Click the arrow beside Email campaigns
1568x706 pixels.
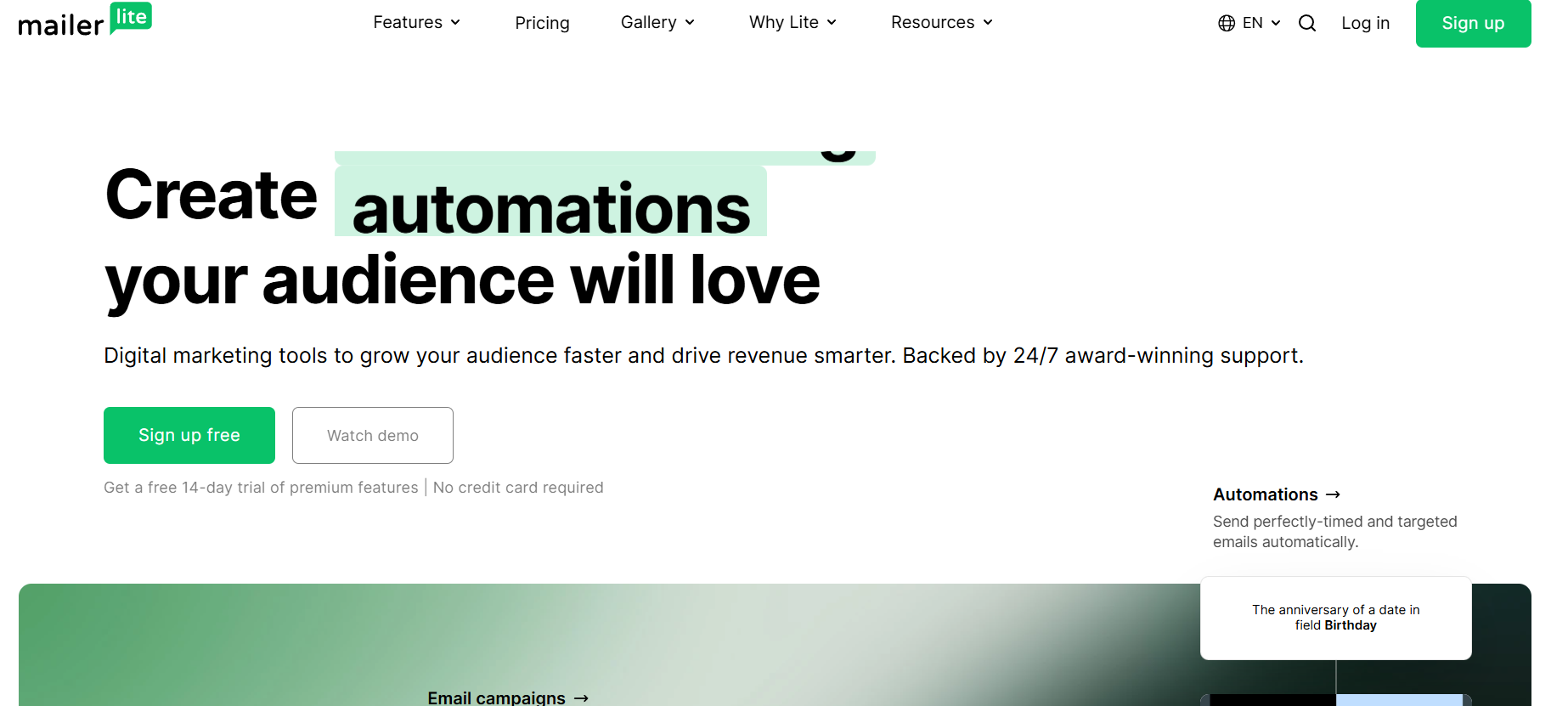click(581, 698)
